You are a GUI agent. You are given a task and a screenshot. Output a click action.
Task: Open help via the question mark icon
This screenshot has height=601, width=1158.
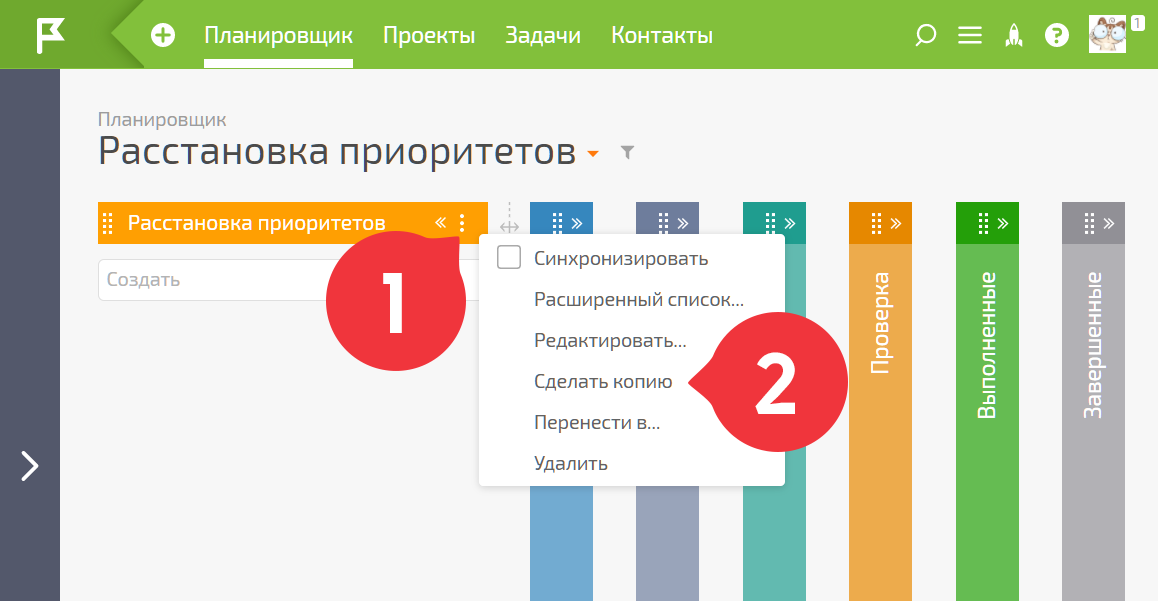pyautogui.click(x=1057, y=35)
